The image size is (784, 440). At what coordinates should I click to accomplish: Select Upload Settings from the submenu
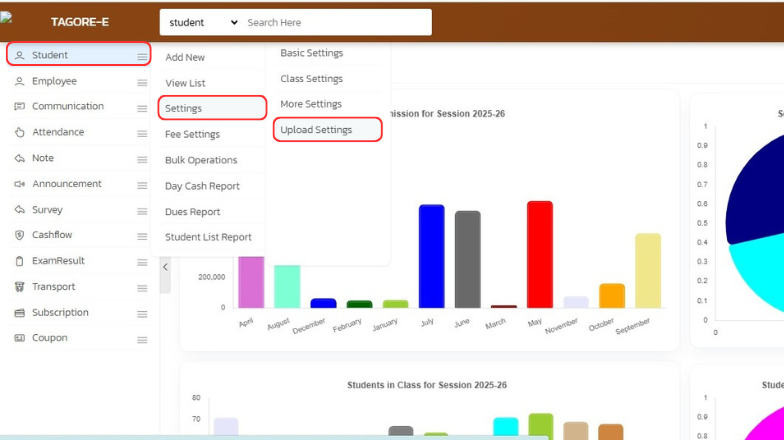[316, 130]
